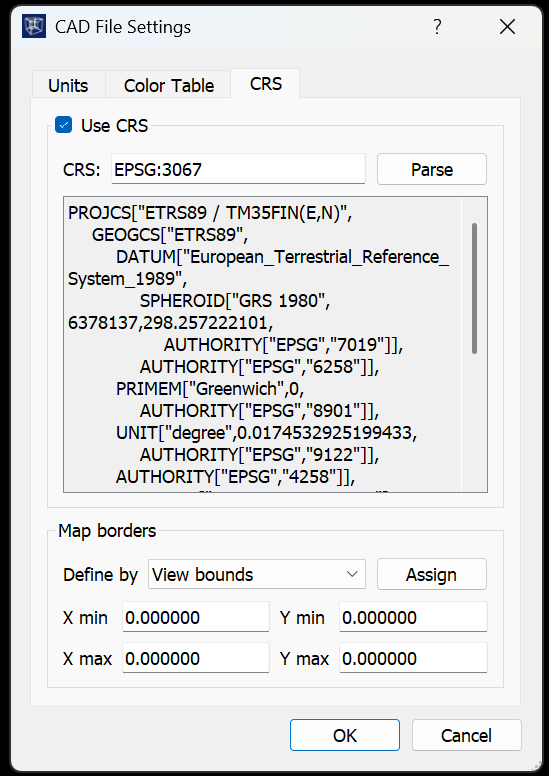
Task: Click the CRS input field with EPSG:3067
Action: tap(238, 170)
